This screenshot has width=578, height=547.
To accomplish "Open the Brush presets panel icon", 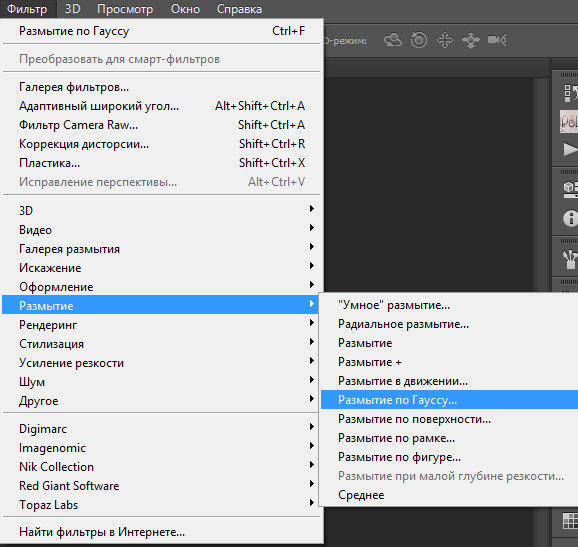I will pyautogui.click(x=570, y=259).
